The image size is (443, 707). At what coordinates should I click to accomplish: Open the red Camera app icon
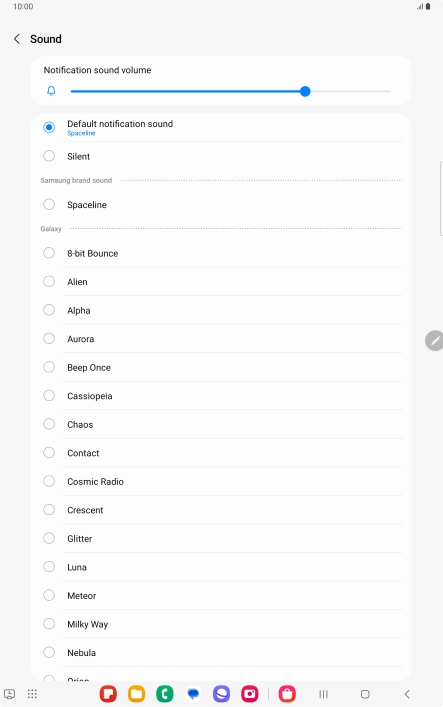249,694
